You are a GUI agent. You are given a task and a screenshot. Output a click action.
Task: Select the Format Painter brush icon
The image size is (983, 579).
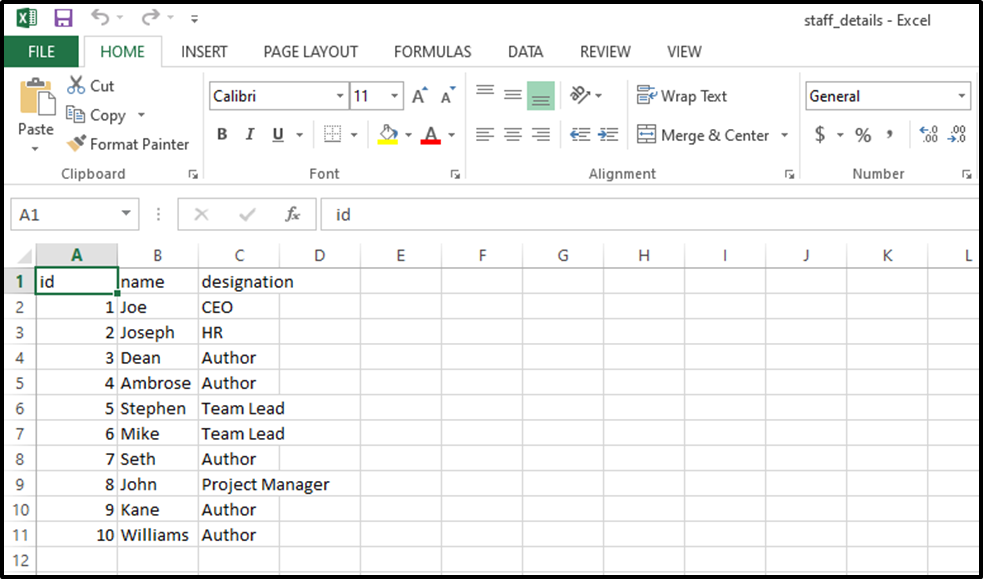(76, 144)
